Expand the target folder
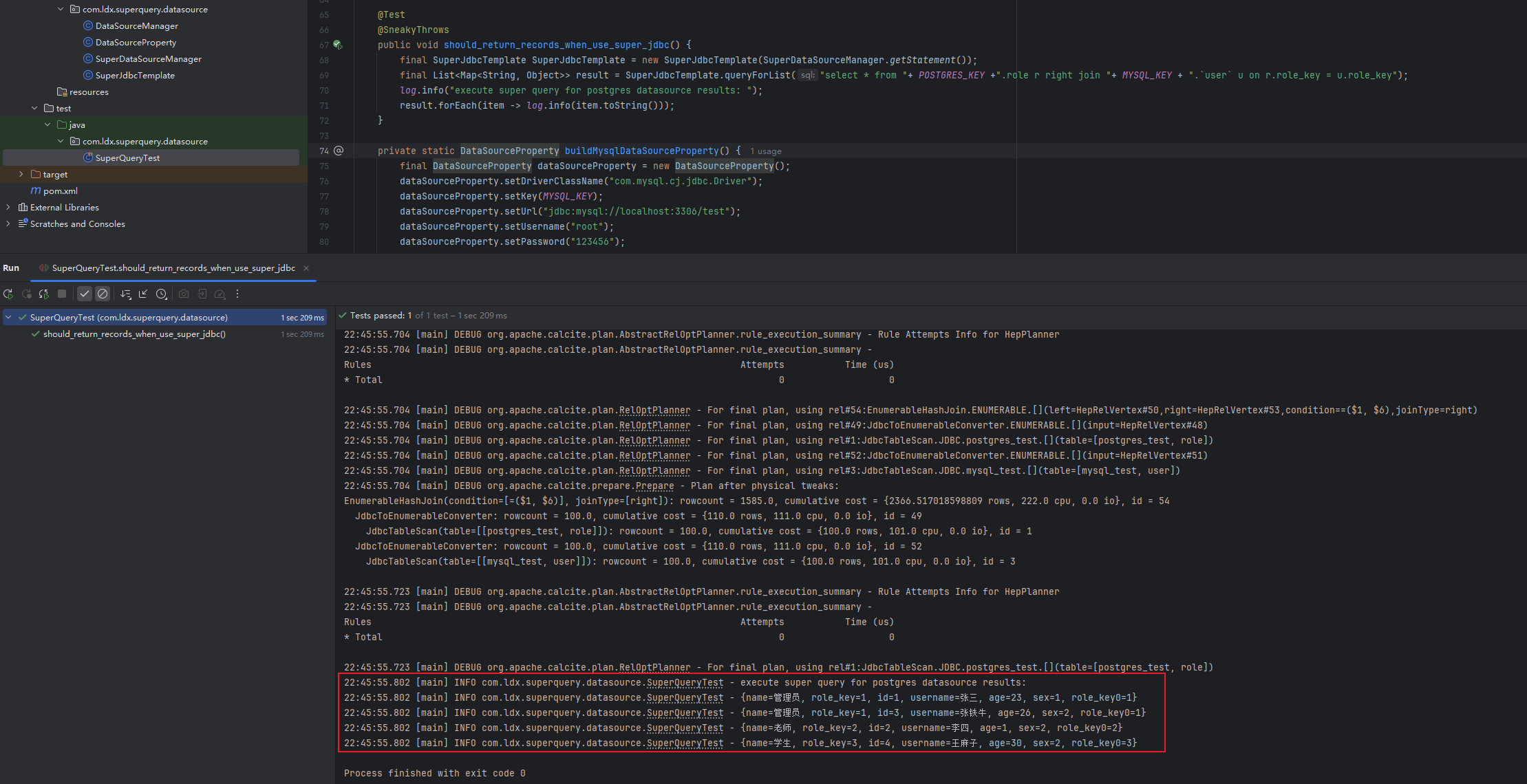Image resolution: width=1527 pixels, height=784 pixels. click(x=21, y=175)
